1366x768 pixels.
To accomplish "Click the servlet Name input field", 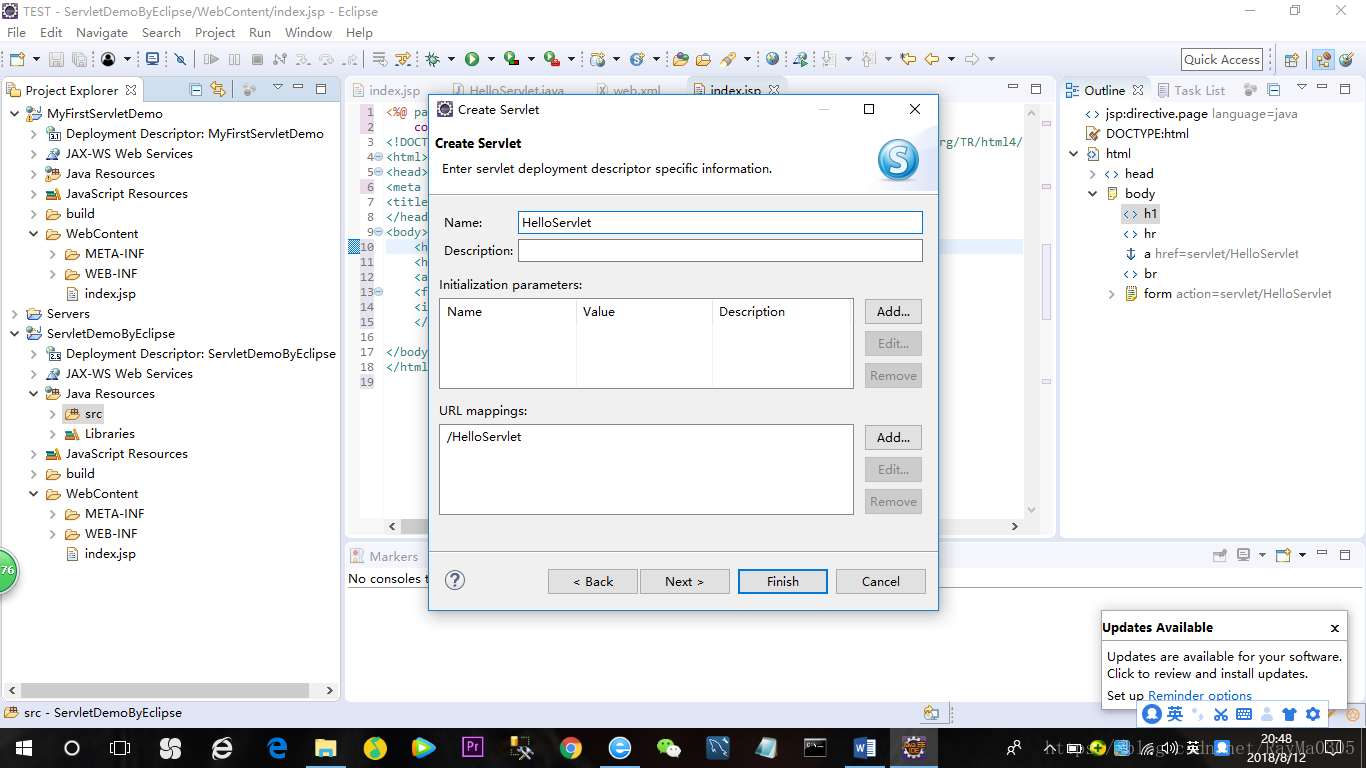I will [x=720, y=222].
